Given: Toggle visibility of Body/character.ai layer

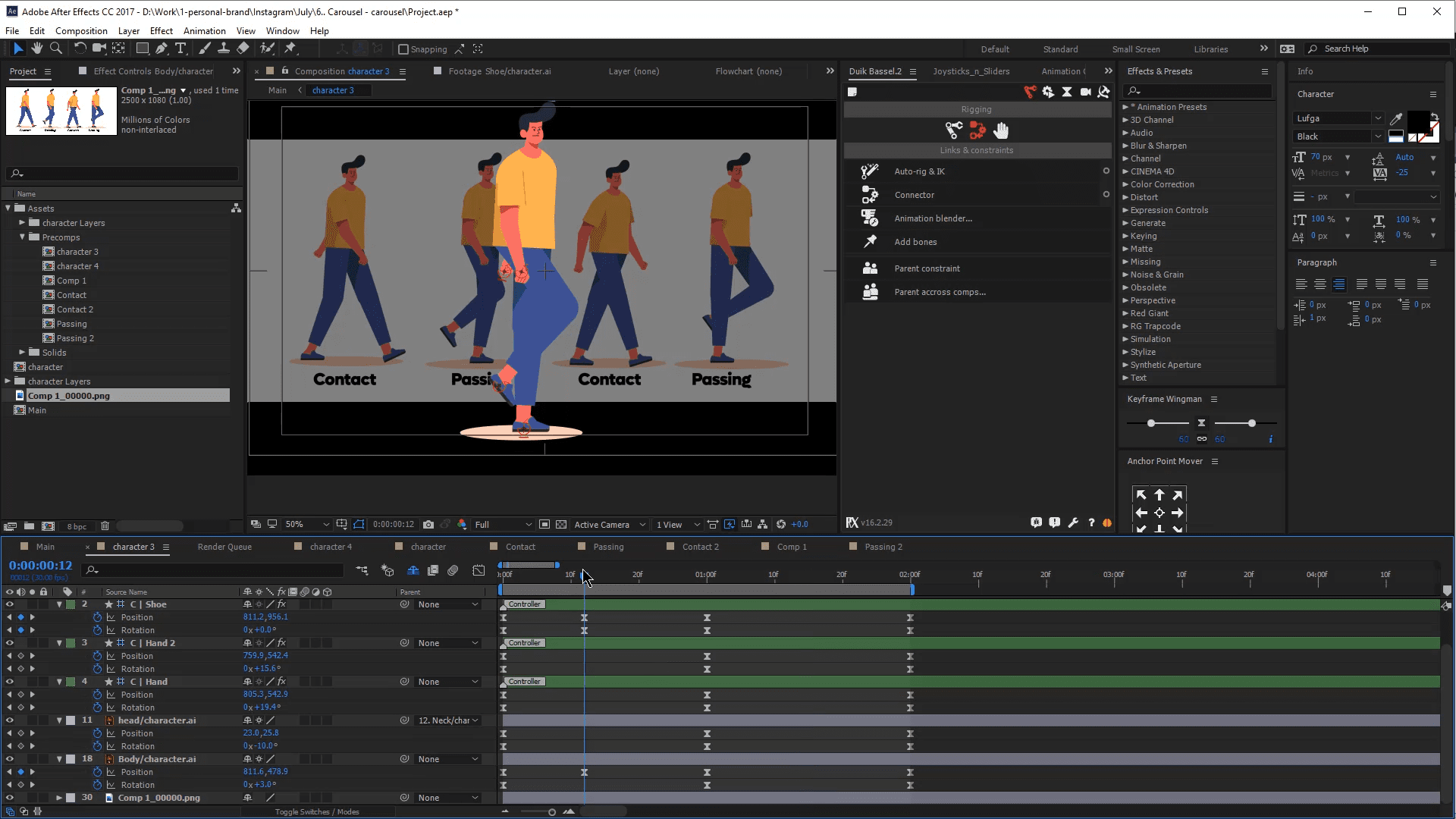Looking at the screenshot, I should (x=8, y=758).
